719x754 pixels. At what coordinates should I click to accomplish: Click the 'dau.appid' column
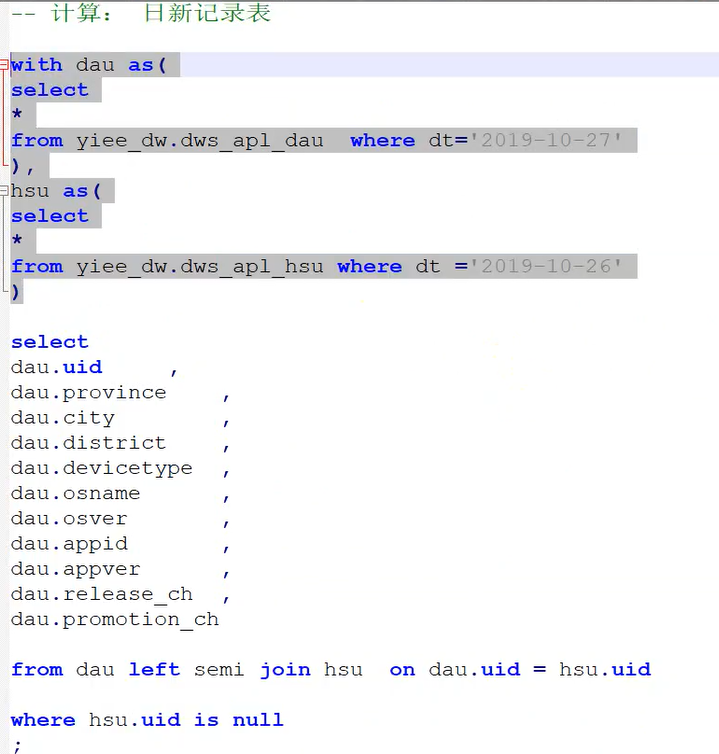pyautogui.click(x=69, y=544)
